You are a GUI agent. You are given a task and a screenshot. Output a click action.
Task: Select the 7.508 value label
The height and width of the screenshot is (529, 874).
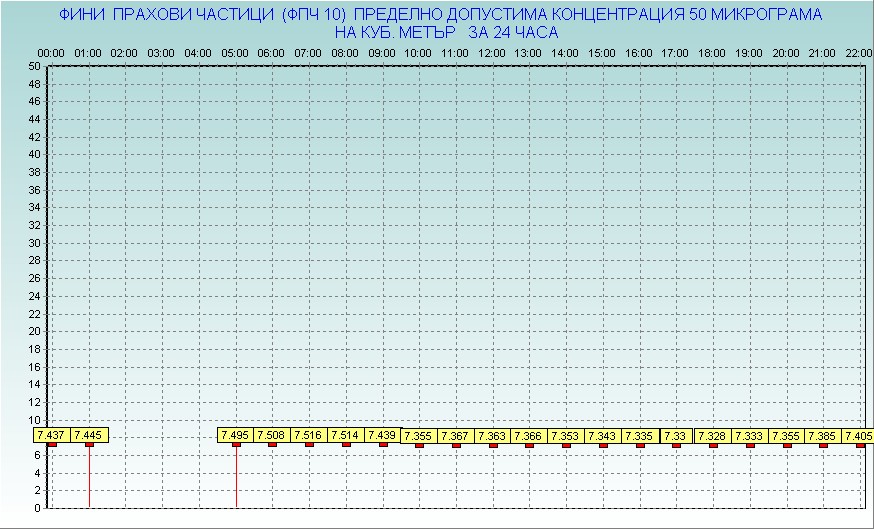272,435
